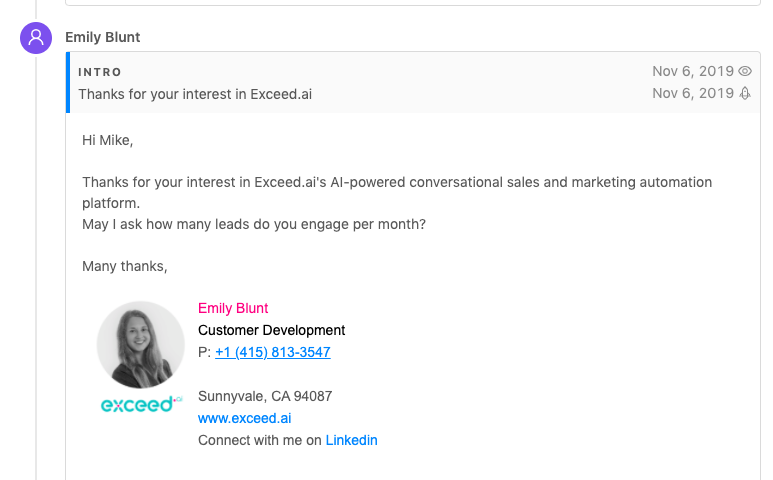Expand the email via its subject line
Image resolution: width=773 pixels, height=480 pixels.
202,94
